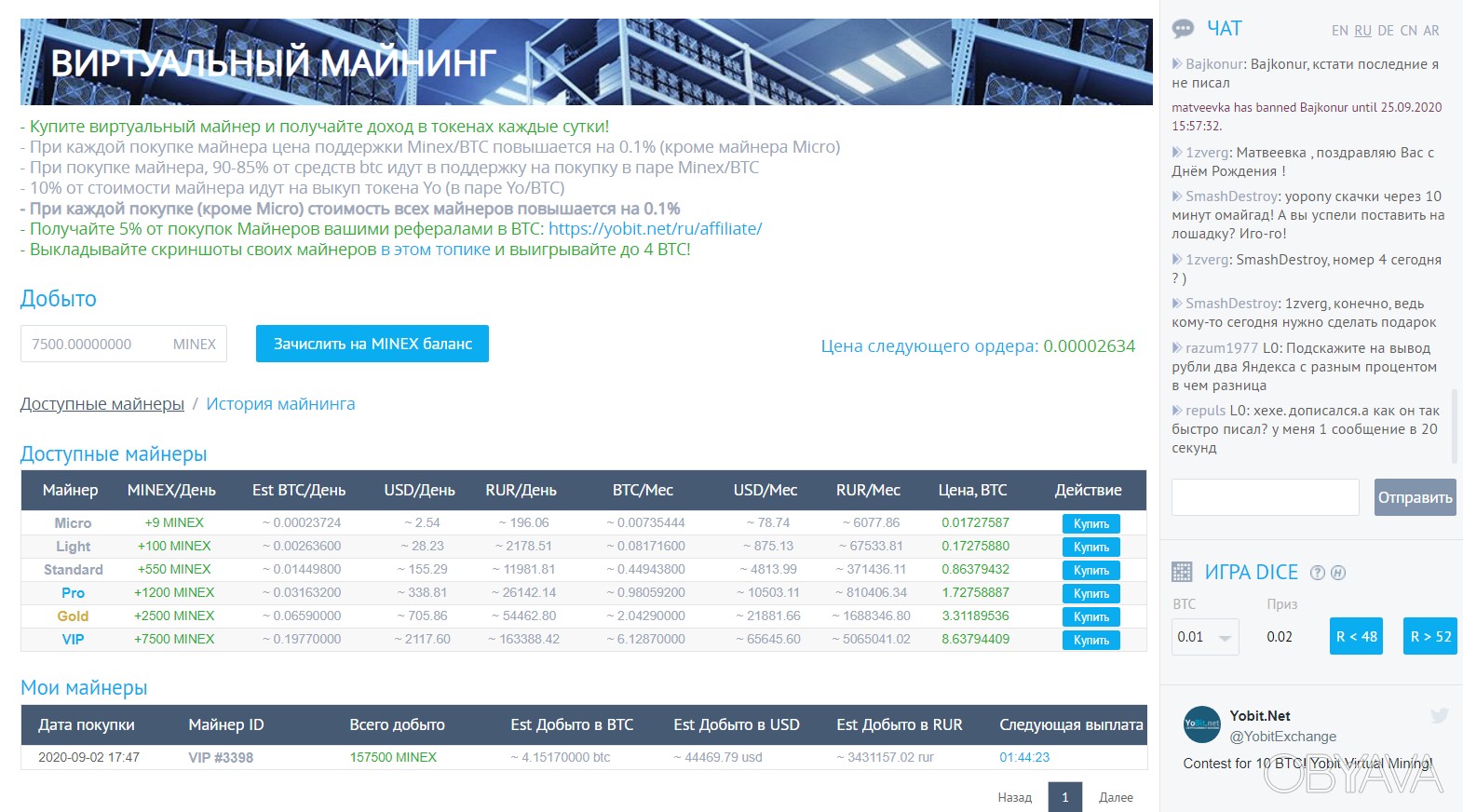Screen dimensions: 1463x812
Task: Click the 157500 MINEX total mined value
Action: pos(393,758)
